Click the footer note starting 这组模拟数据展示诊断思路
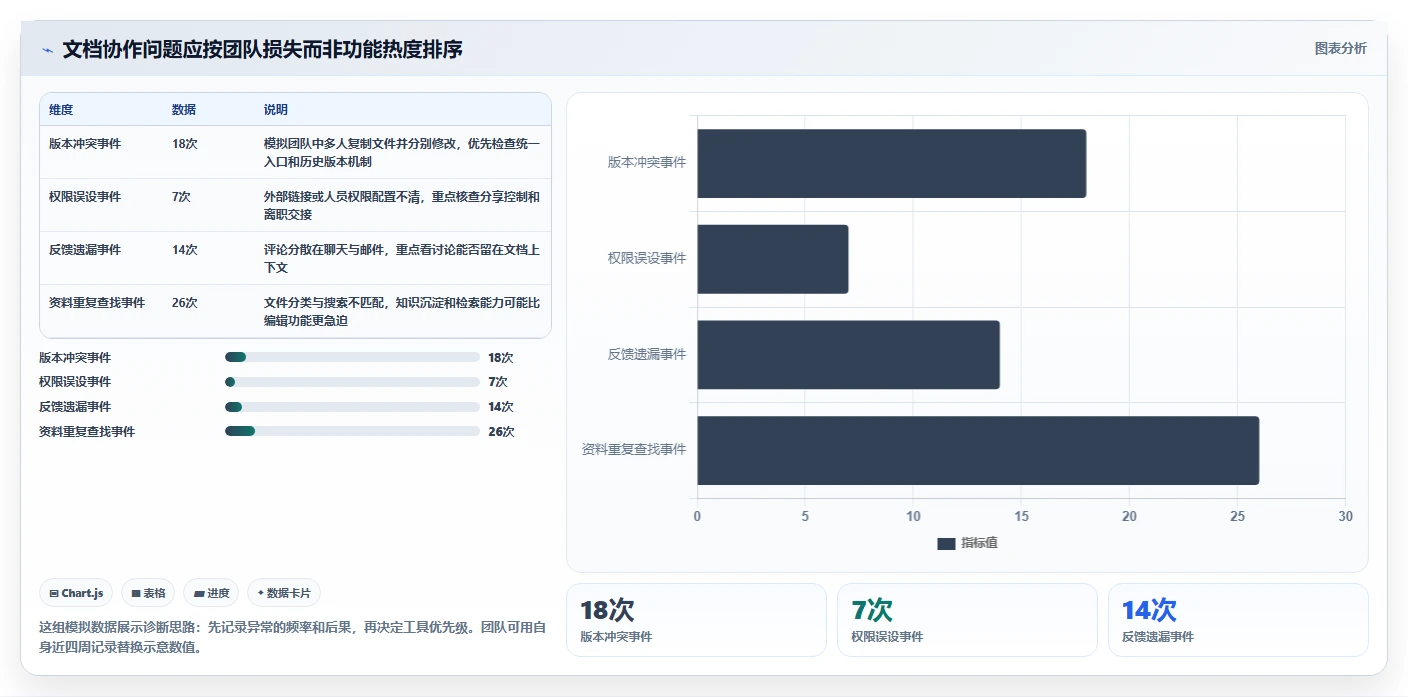The image size is (1408, 697). coord(293,637)
